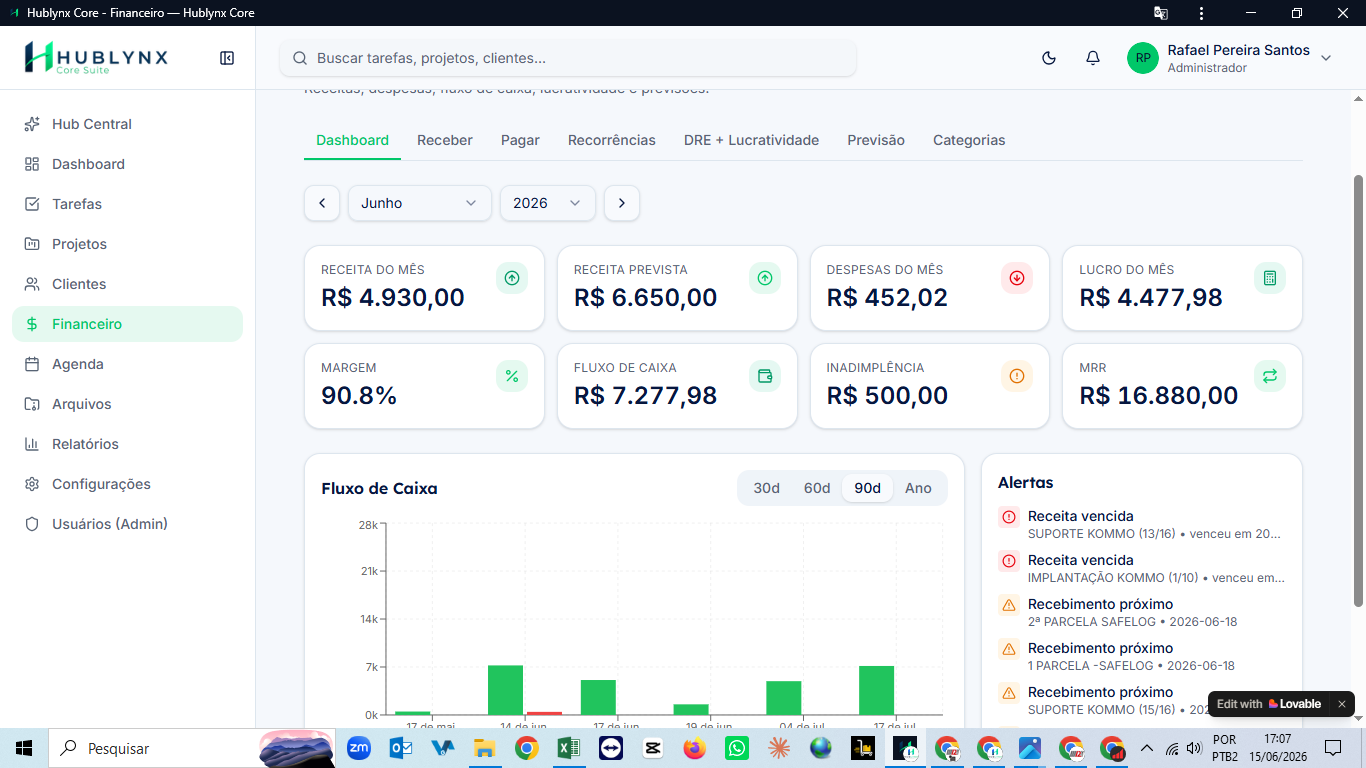Click the search bar for tasks, projects, clients
This screenshot has height=768, width=1366.
coord(568,58)
